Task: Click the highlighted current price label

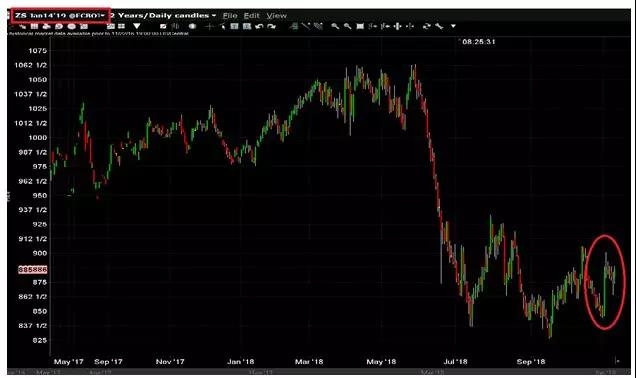Action: coord(33,269)
